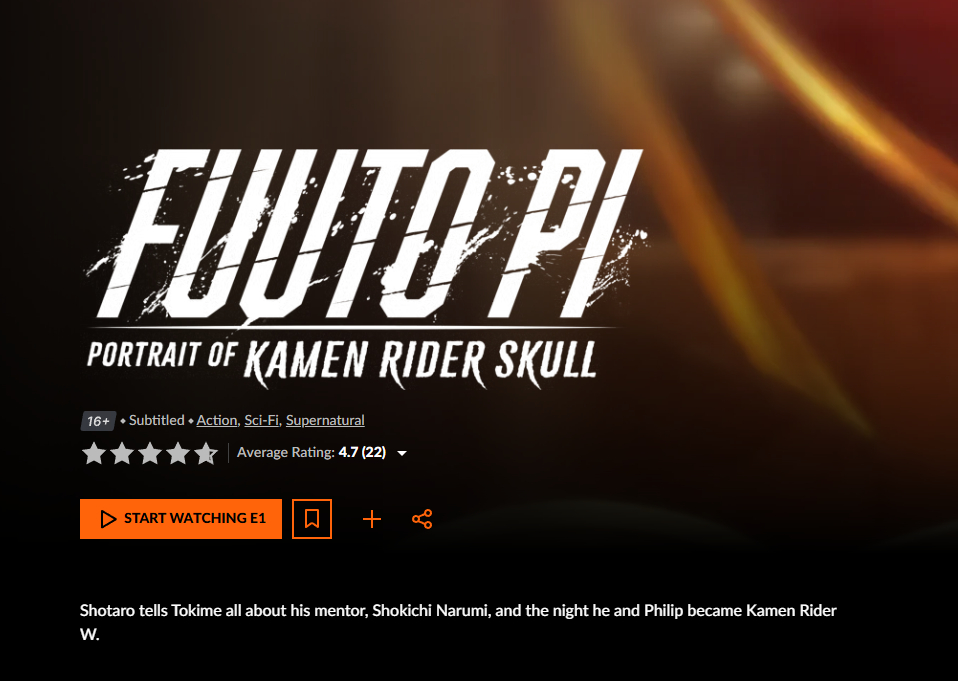This screenshot has width=958, height=681.
Task: Rate the show five stars
Action: [x=206, y=453]
